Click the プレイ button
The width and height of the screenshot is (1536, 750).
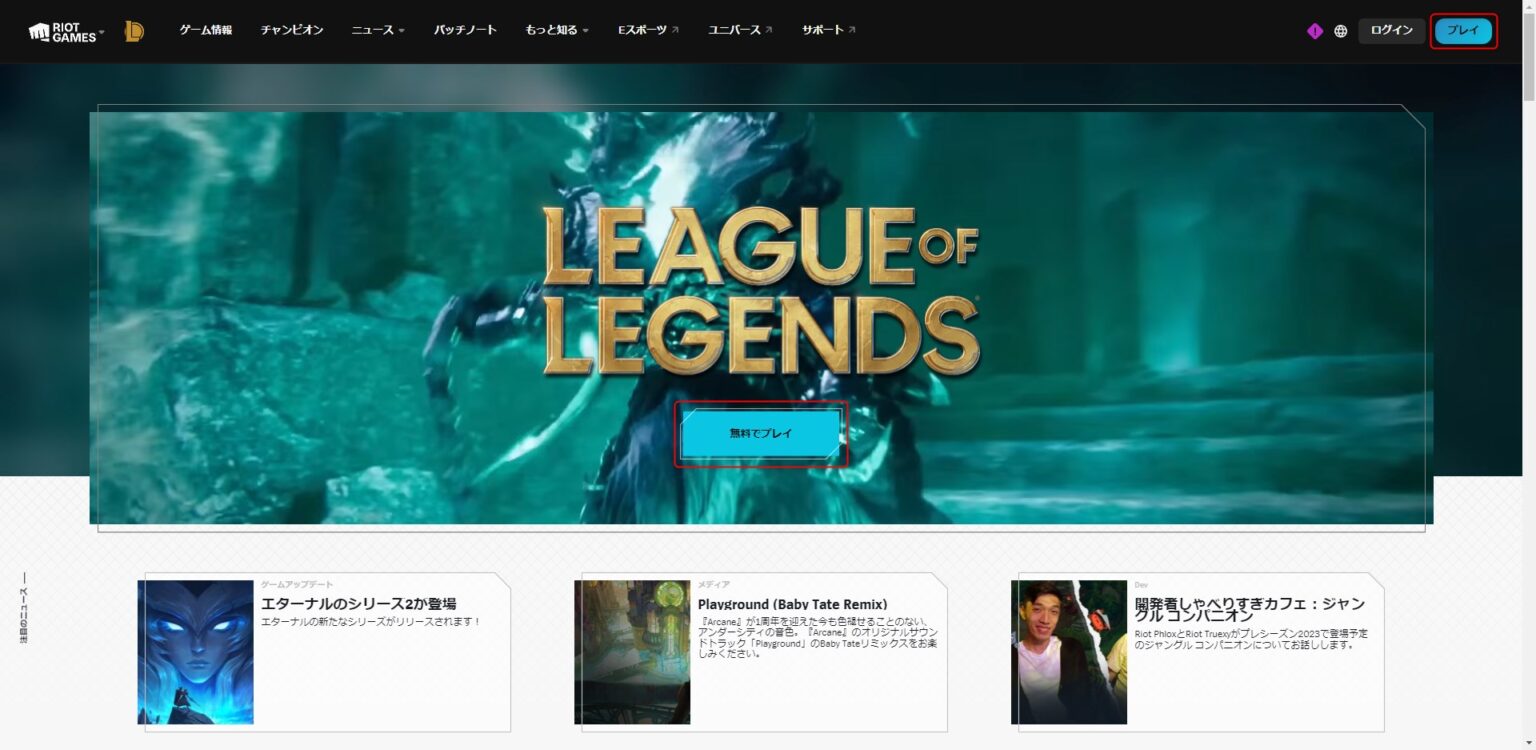point(1463,30)
